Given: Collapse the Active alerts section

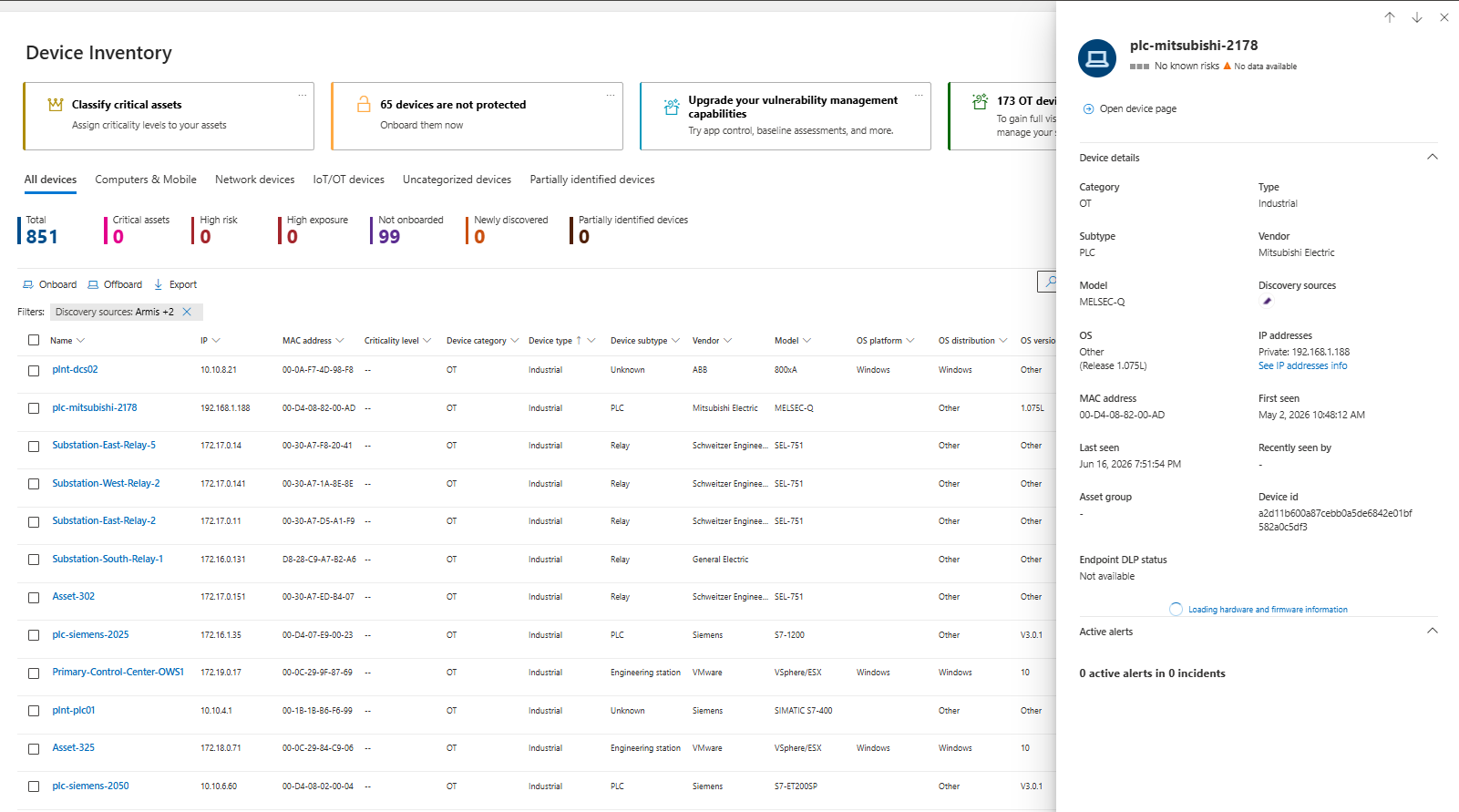Looking at the screenshot, I should point(1433,631).
